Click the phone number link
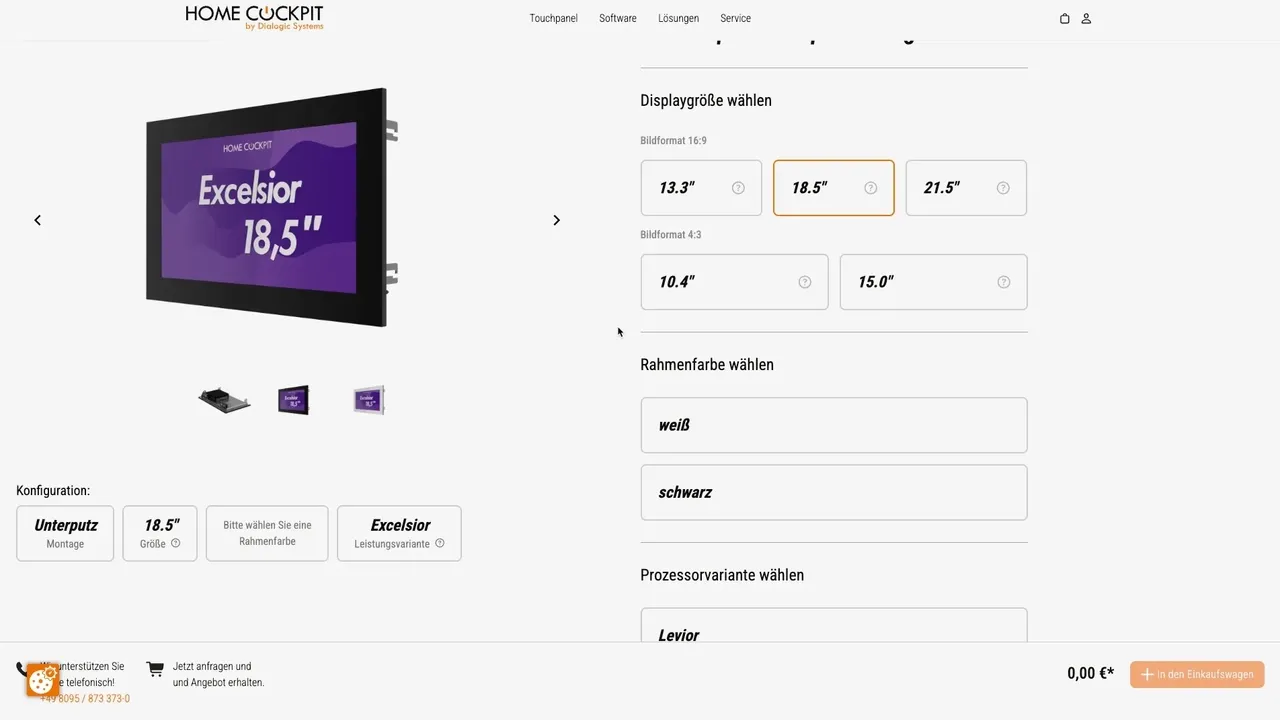This screenshot has height=720, width=1280. tap(85, 698)
